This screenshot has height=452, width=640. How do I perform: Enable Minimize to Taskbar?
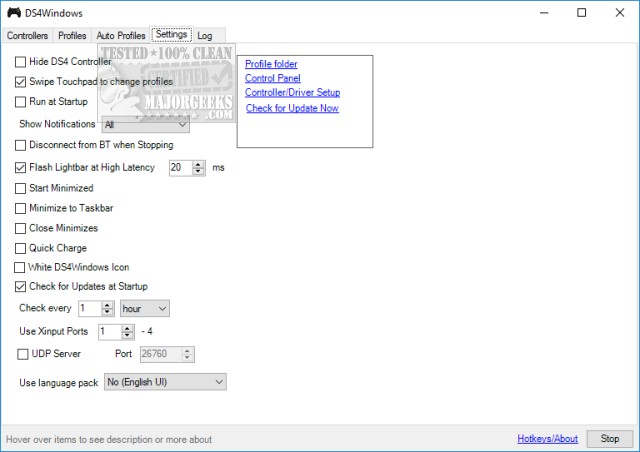[20, 208]
